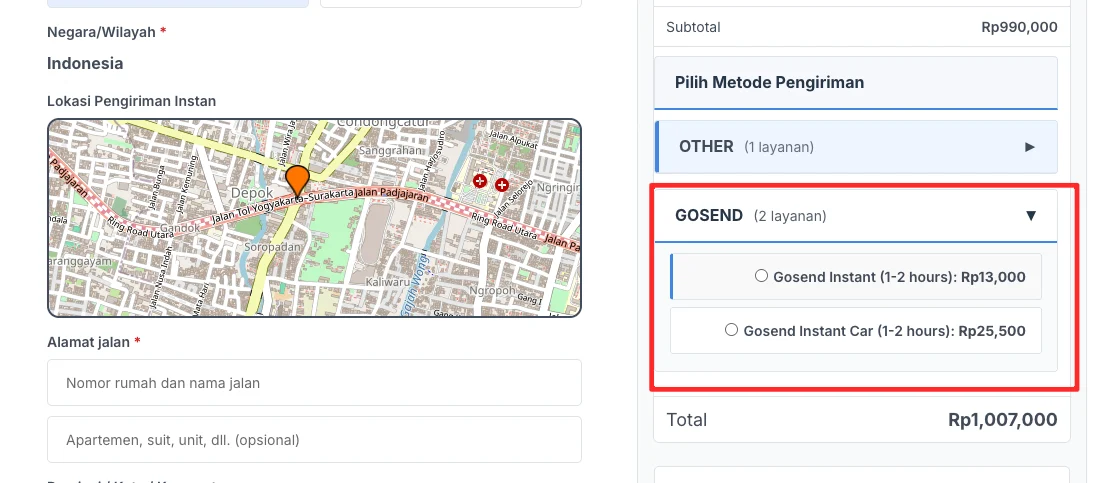Viewport: 1105px width, 483px height.
Task: Click the '(2 layanan)' text in GOSEND header
Action: point(790,216)
